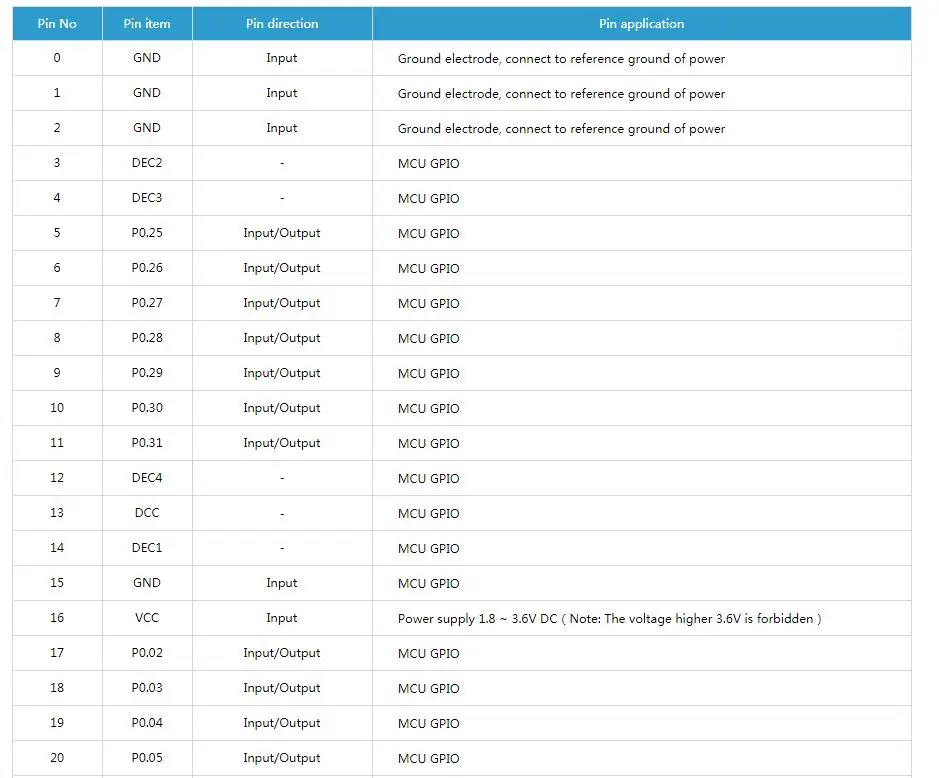Click ground electrode text in pin 0 row
Screen dimensions: 939x778
[x=562, y=59]
